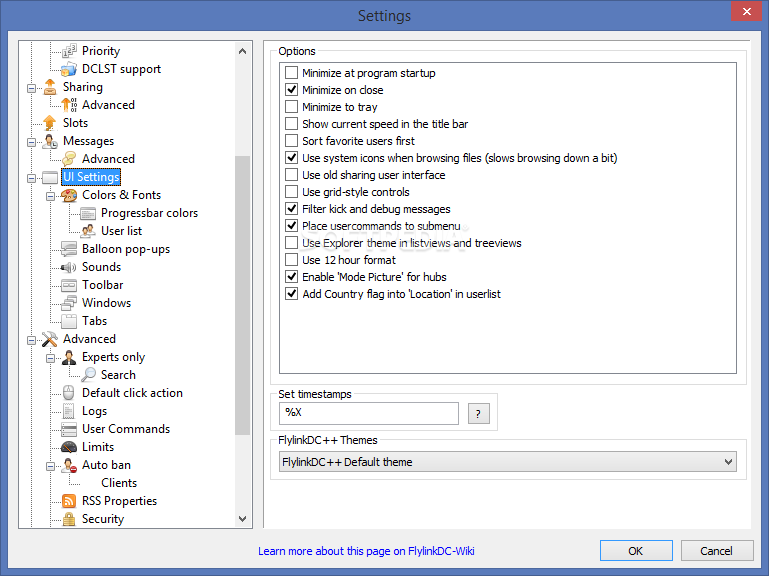Collapse the Sharing tree node
The width and height of the screenshot is (769, 576).
click(x=31, y=88)
